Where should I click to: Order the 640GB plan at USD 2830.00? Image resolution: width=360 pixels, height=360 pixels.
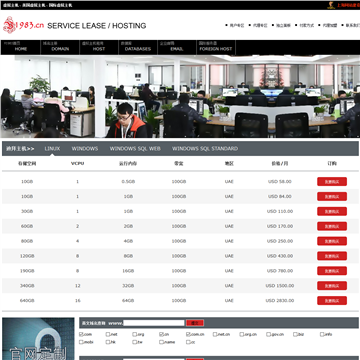(x=332, y=301)
